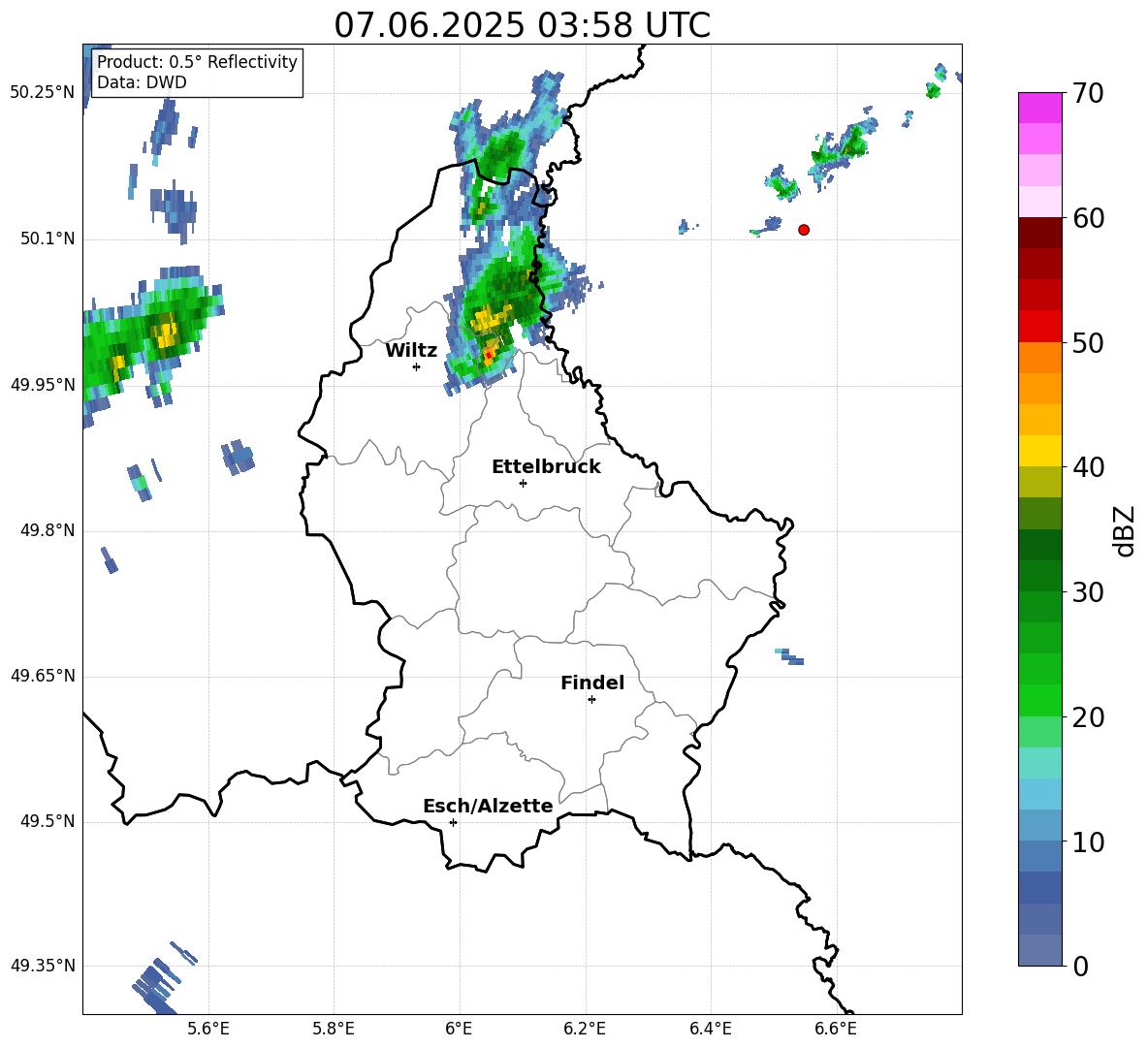This screenshot has width=1148, height=1048.
Task: Click the Ettelbruck city label
Action: (x=546, y=467)
